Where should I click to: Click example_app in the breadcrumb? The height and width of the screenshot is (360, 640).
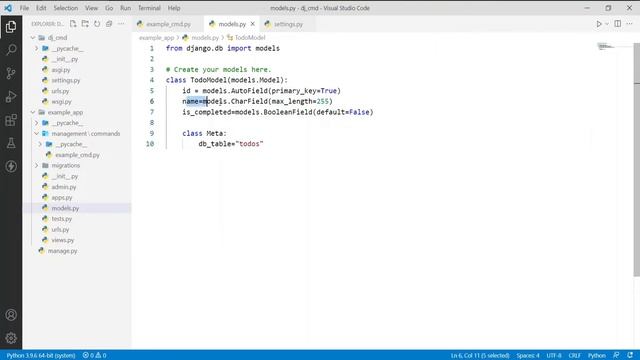[157, 38]
